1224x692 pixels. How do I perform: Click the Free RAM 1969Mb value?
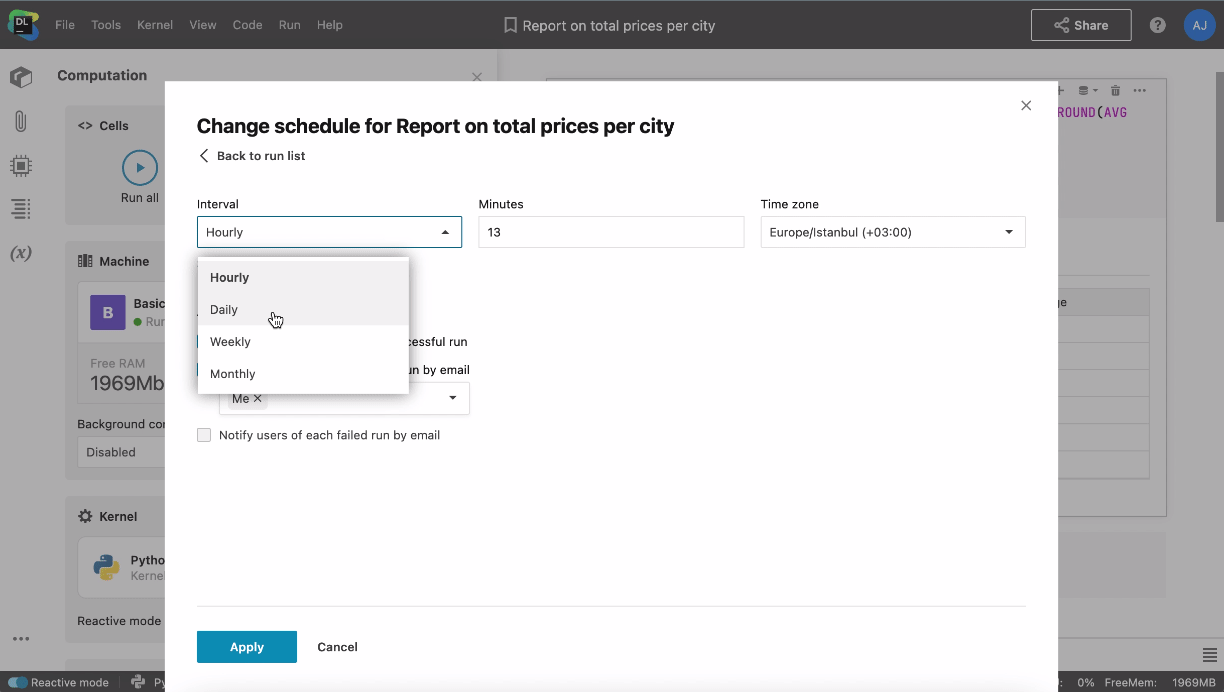tap(126, 383)
